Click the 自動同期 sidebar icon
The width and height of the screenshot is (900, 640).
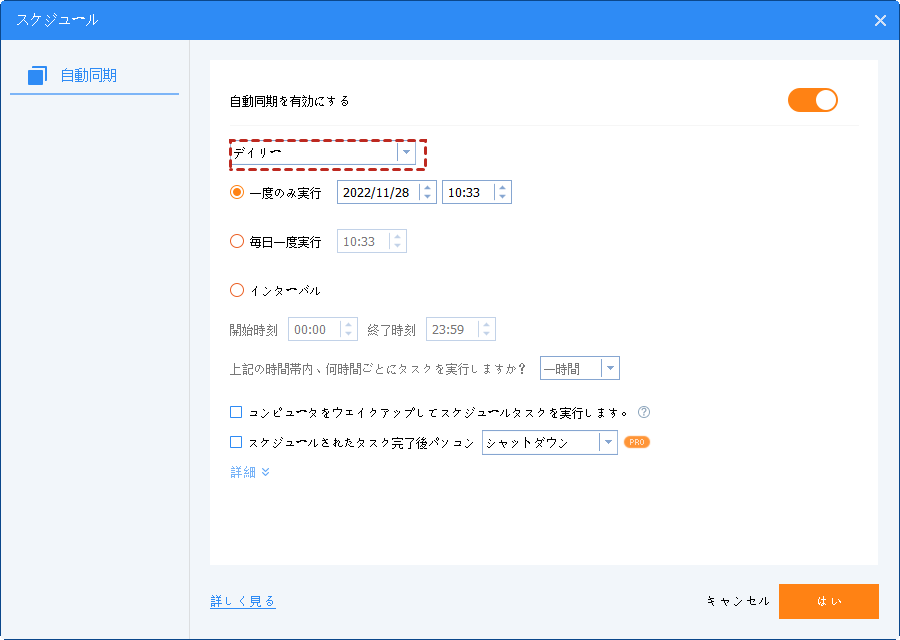click(x=37, y=75)
